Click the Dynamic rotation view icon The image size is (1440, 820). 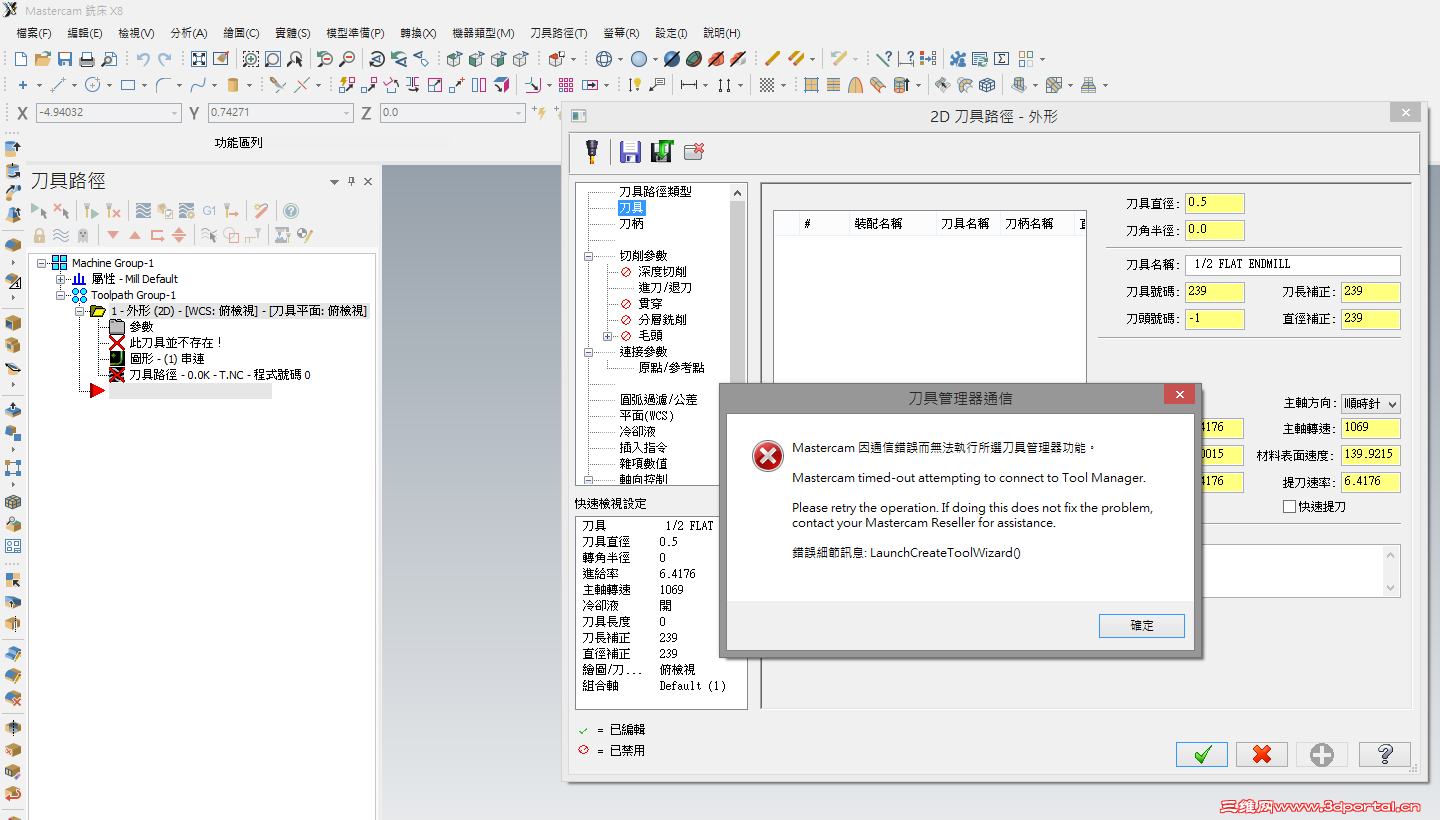[x=377, y=59]
